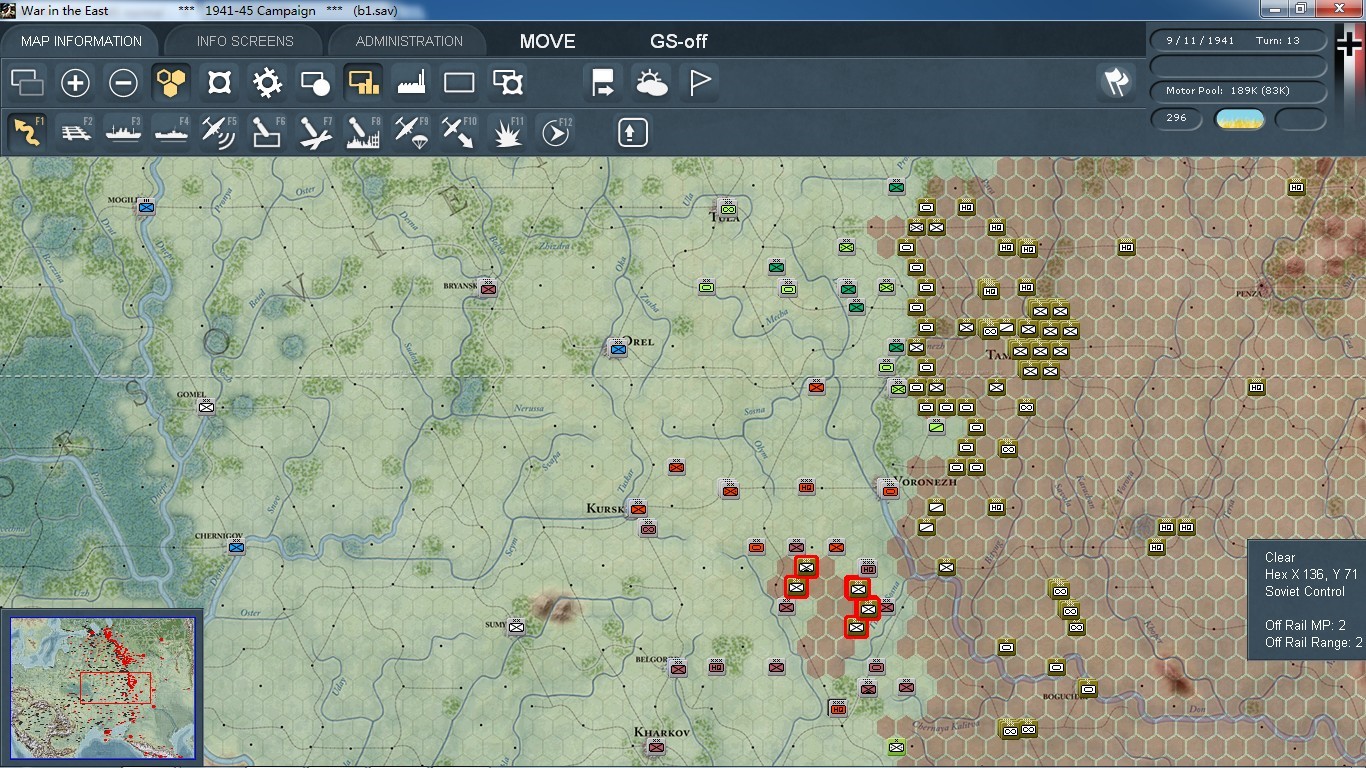The height and width of the screenshot is (768, 1366).
Task: Zoom out the map with the minus icon
Action: pos(123,83)
